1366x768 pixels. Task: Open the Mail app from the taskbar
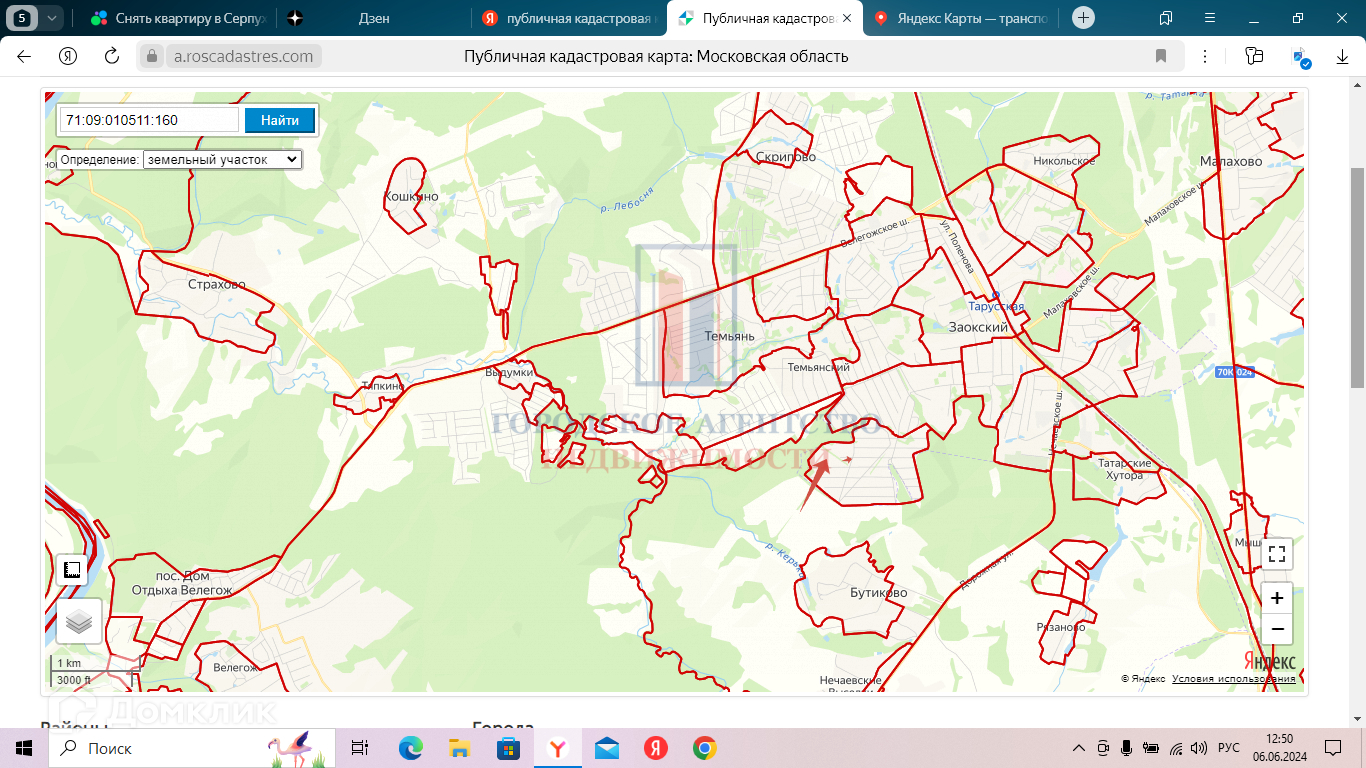coord(607,748)
